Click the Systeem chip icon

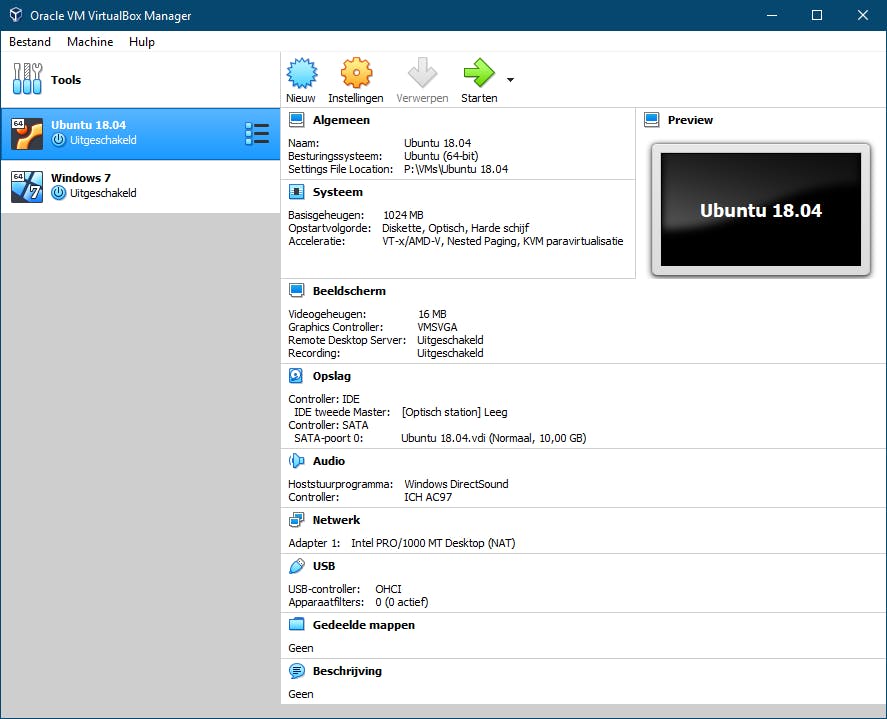tap(296, 192)
